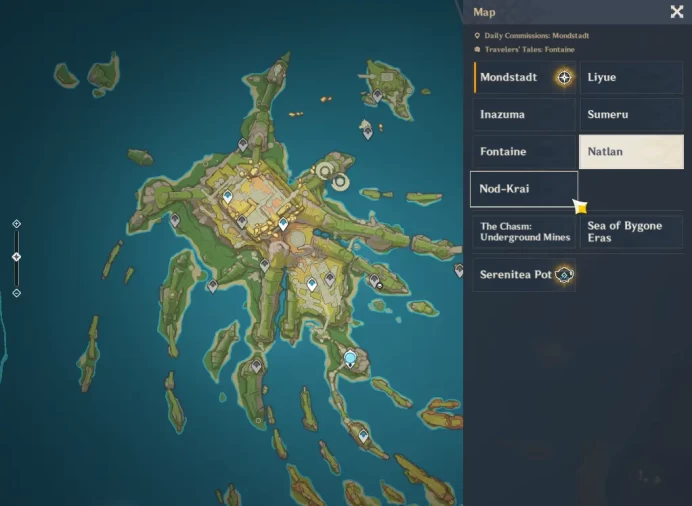Select locked waypoint at yellow city's southwest corner
This screenshot has height=506, width=692.
point(241,221)
